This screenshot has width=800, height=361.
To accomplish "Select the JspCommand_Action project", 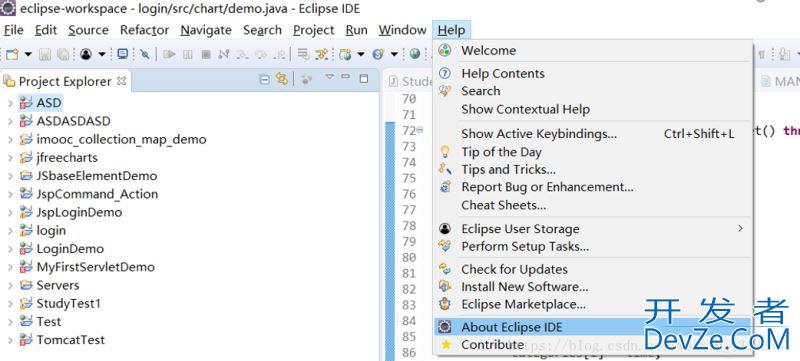I will tap(97, 194).
